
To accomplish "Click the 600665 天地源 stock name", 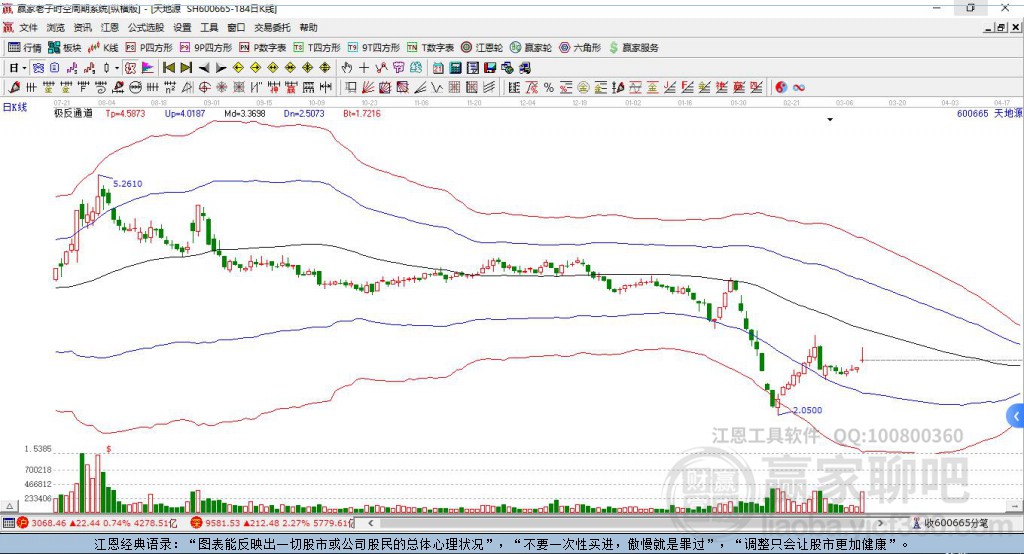I will click(x=989, y=113).
